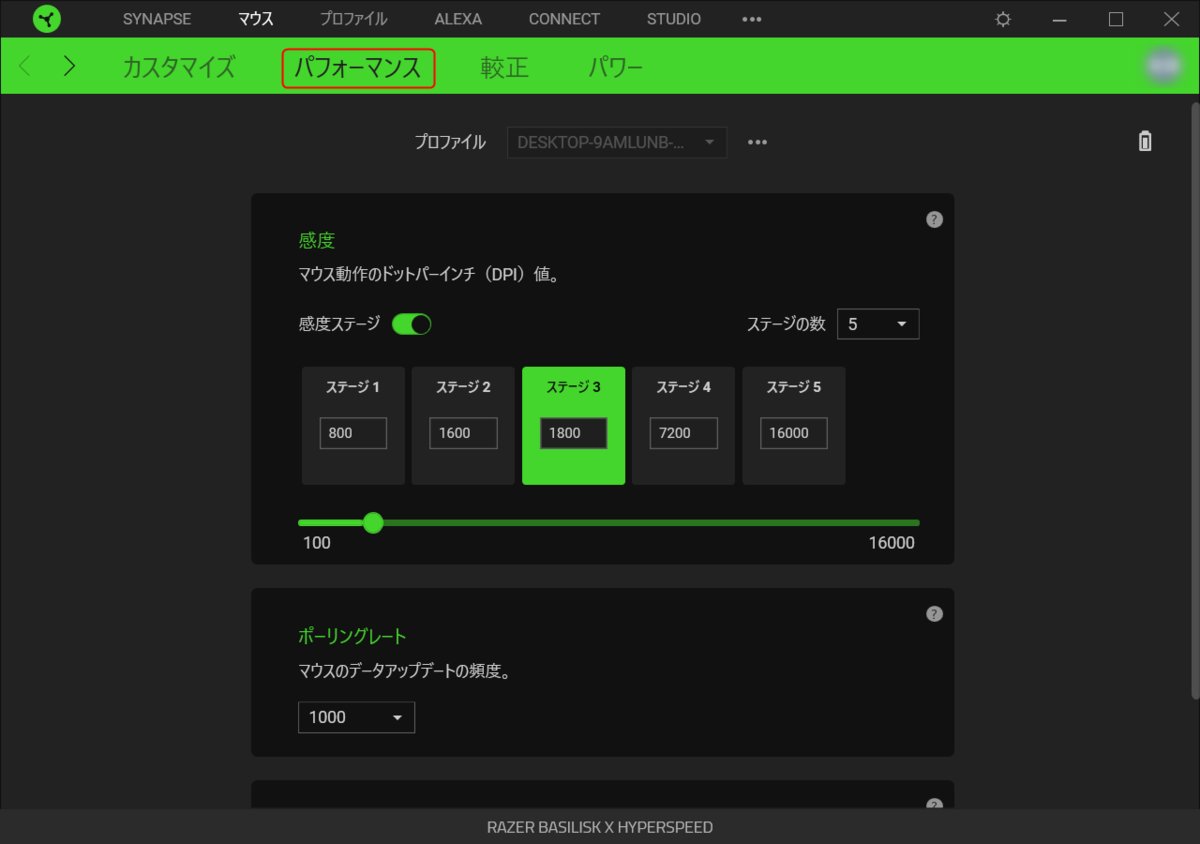Click the forward navigation arrow
Image resolution: width=1200 pixels, height=844 pixels.
68,66
